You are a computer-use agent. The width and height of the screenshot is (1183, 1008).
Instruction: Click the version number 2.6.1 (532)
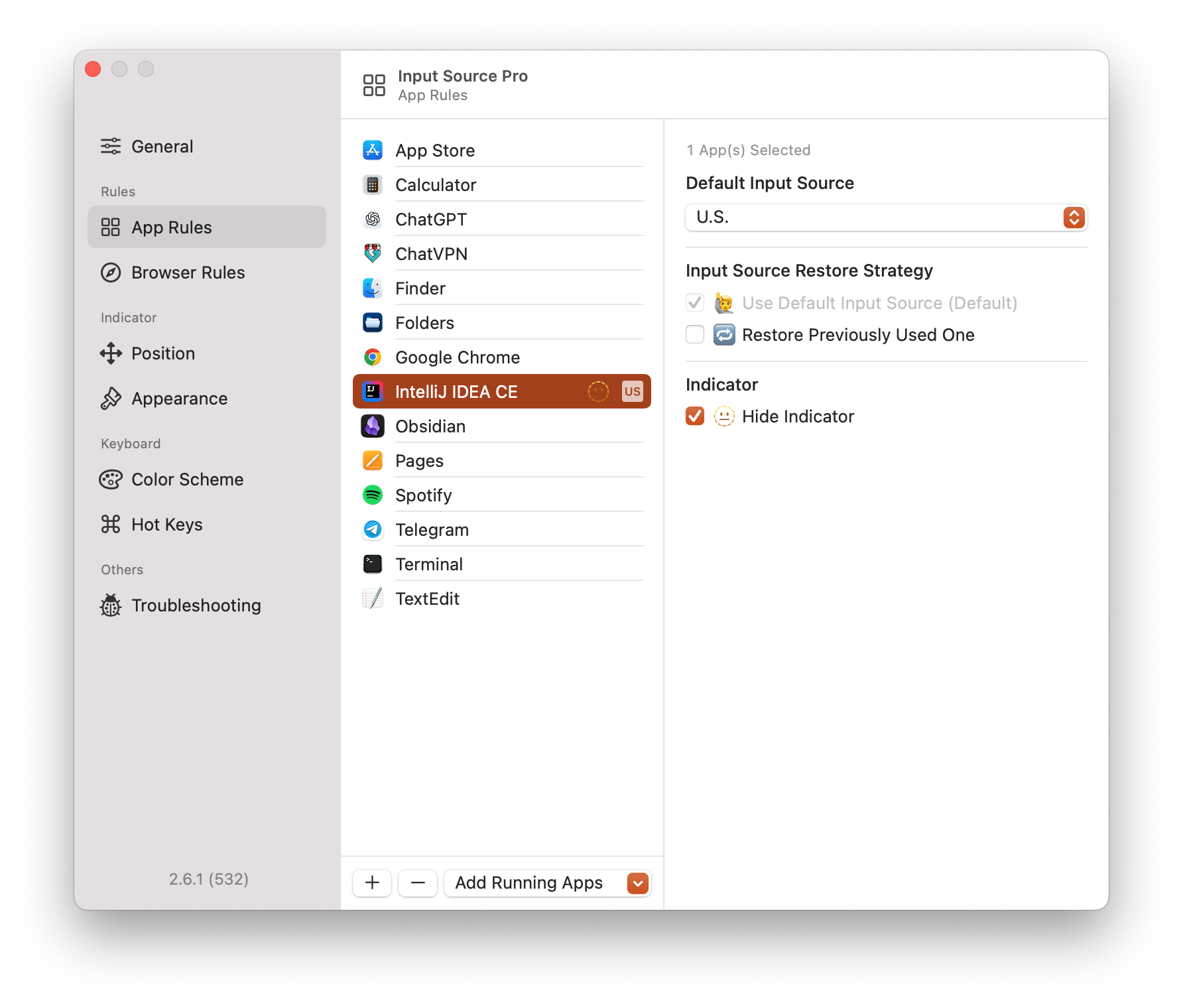pos(209,879)
